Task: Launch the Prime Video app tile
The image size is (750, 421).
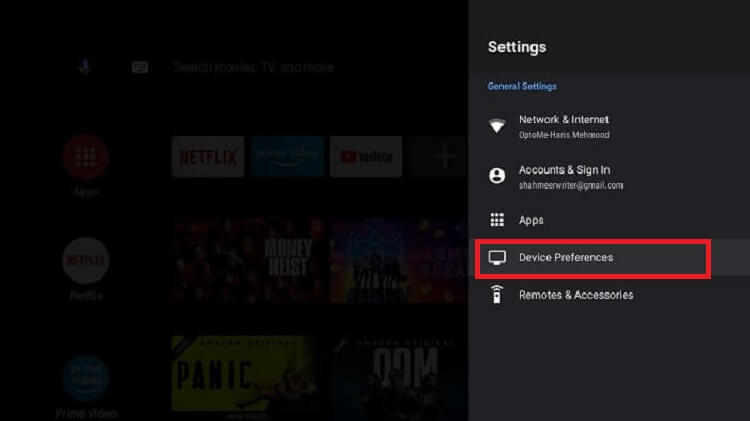Action: point(287,156)
